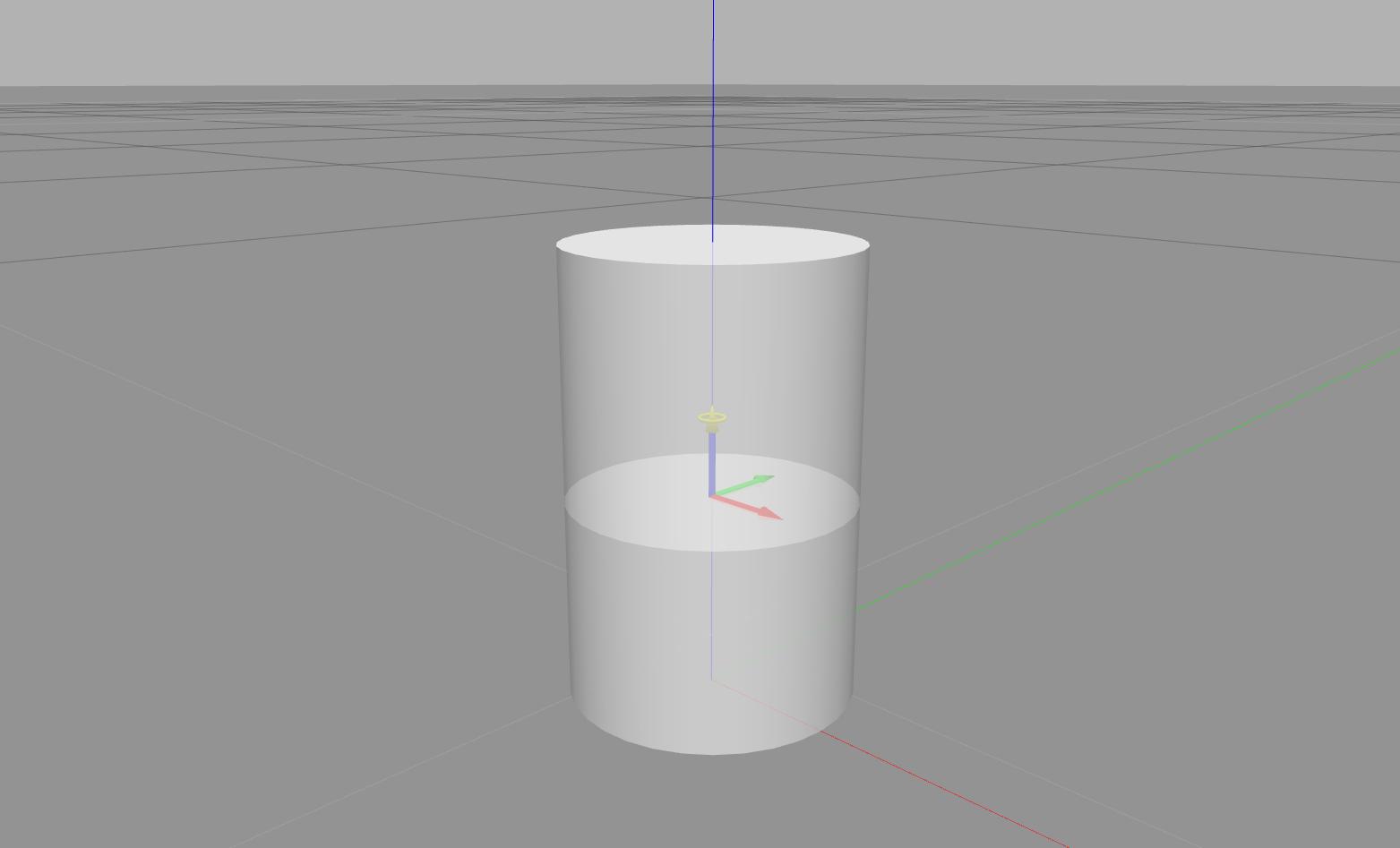Click the yellow rotation ring handle
Image resolution: width=1400 pixels, height=848 pixels.
pos(712,417)
